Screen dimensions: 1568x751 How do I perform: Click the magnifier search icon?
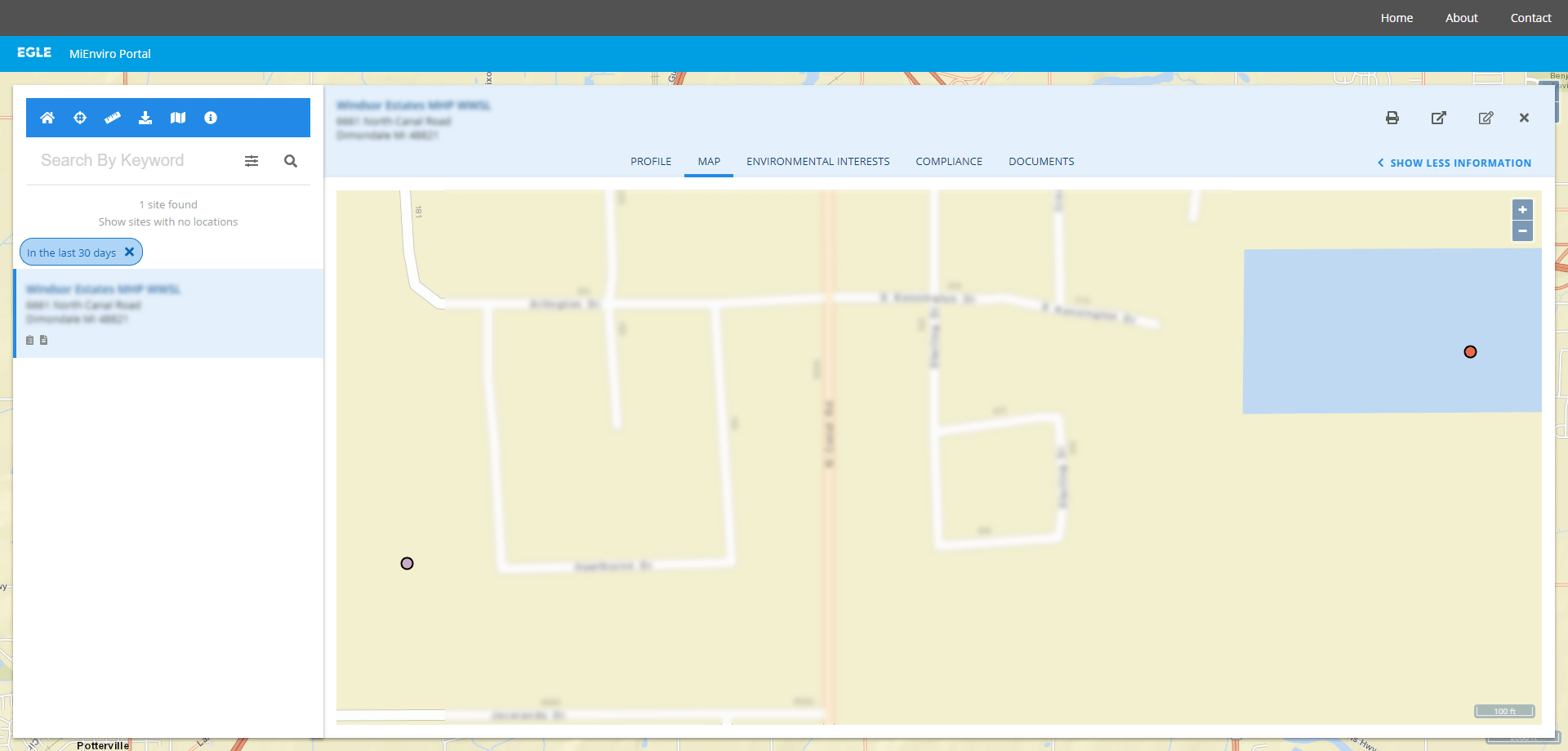(x=291, y=161)
